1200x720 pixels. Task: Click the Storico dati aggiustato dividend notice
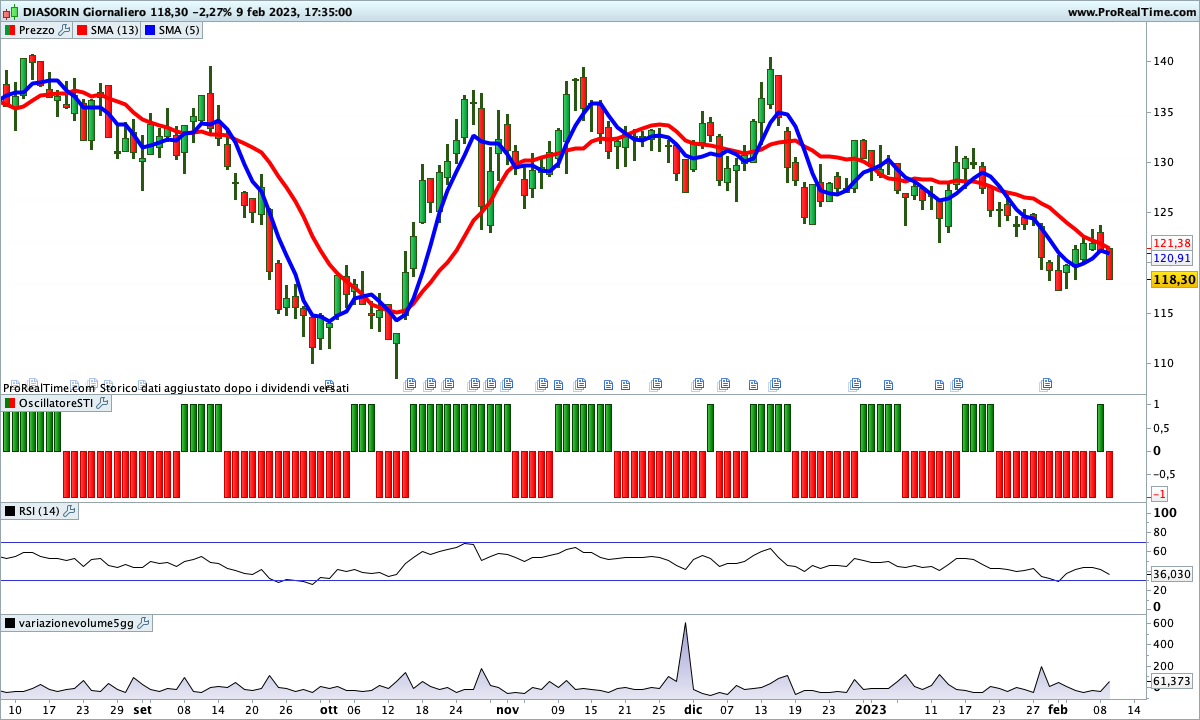[x=225, y=387]
